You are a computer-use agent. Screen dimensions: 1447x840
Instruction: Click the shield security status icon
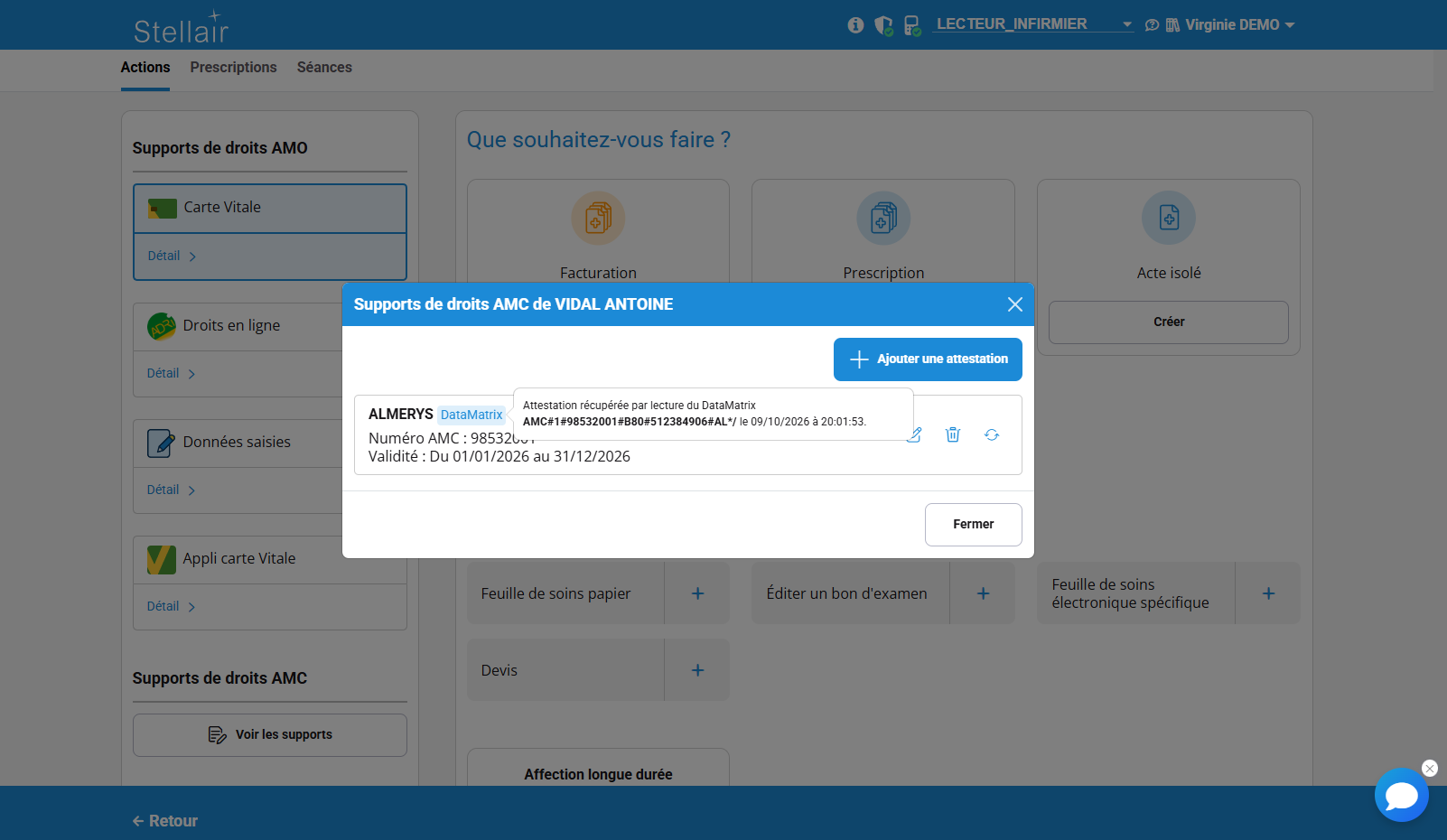884,25
